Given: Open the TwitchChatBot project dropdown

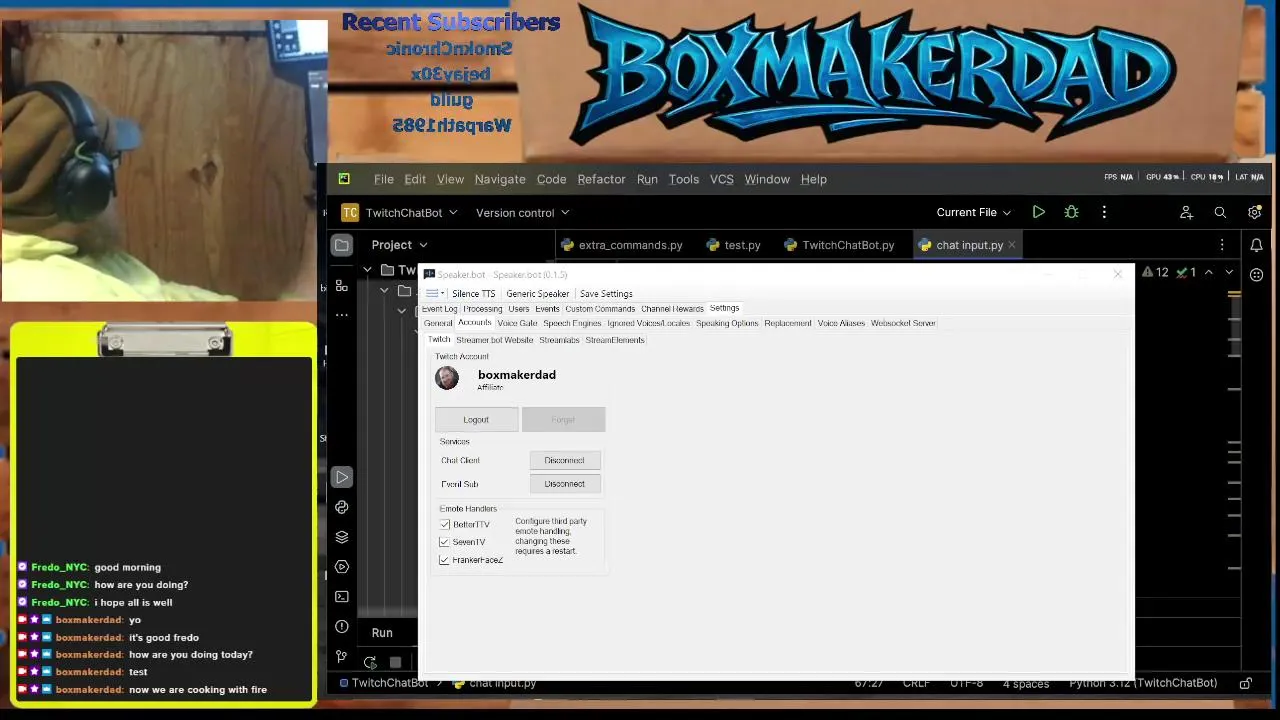Looking at the screenshot, I should (x=411, y=212).
